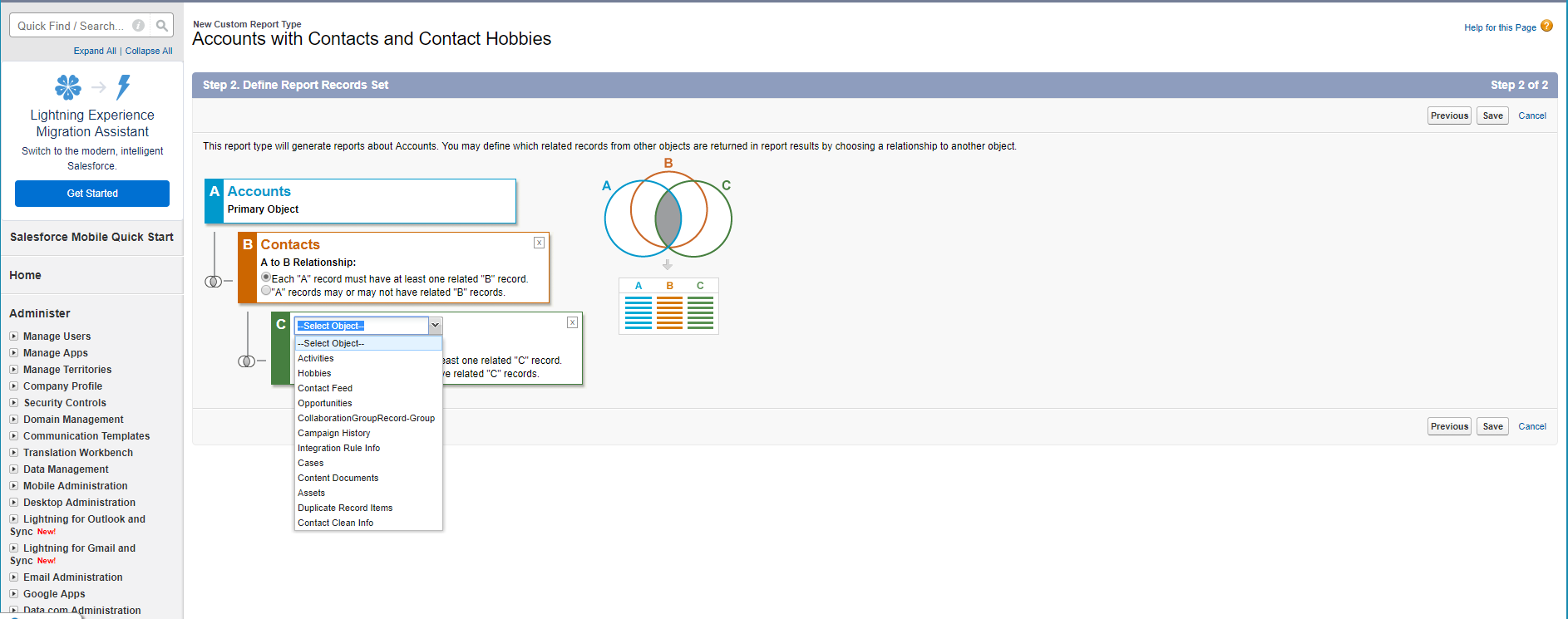1568x619 pixels.
Task: Choose Hobbies from object list
Action: pyautogui.click(x=368, y=373)
